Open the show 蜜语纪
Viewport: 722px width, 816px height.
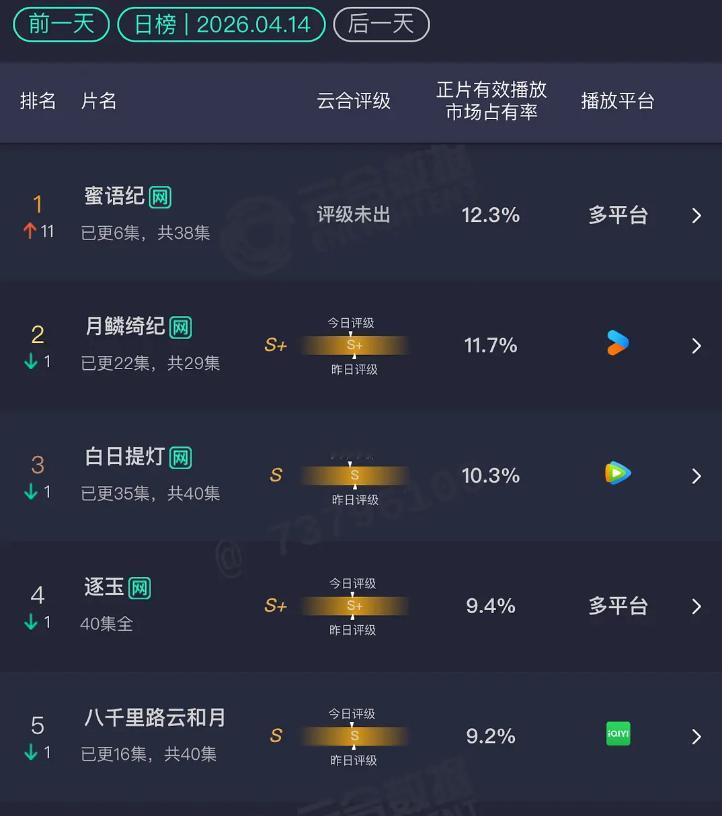[x=115, y=196]
